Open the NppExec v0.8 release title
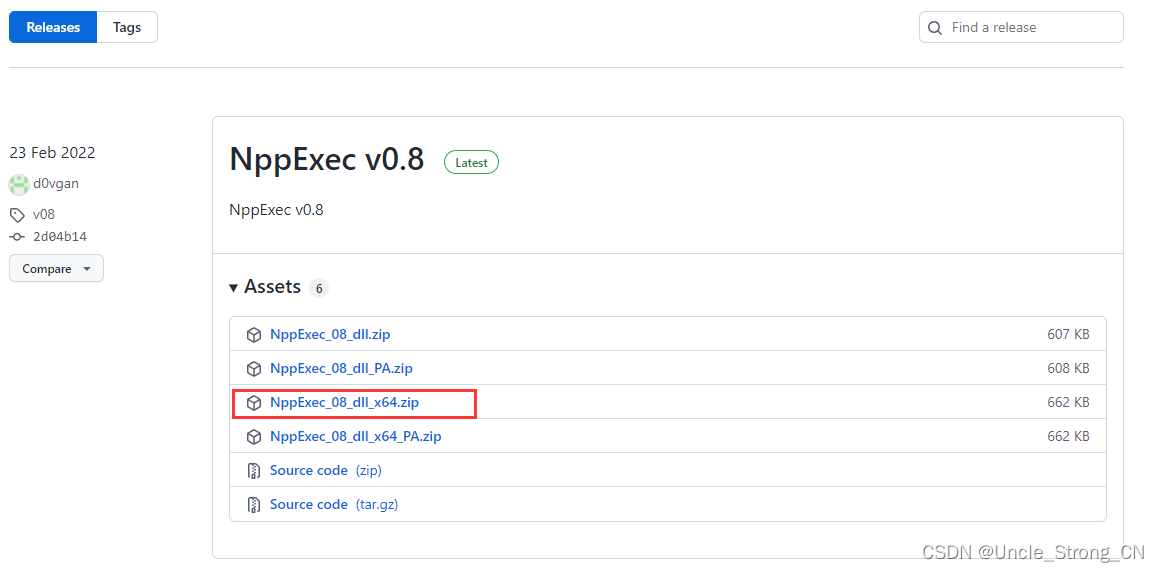The image size is (1159, 572). click(327, 159)
